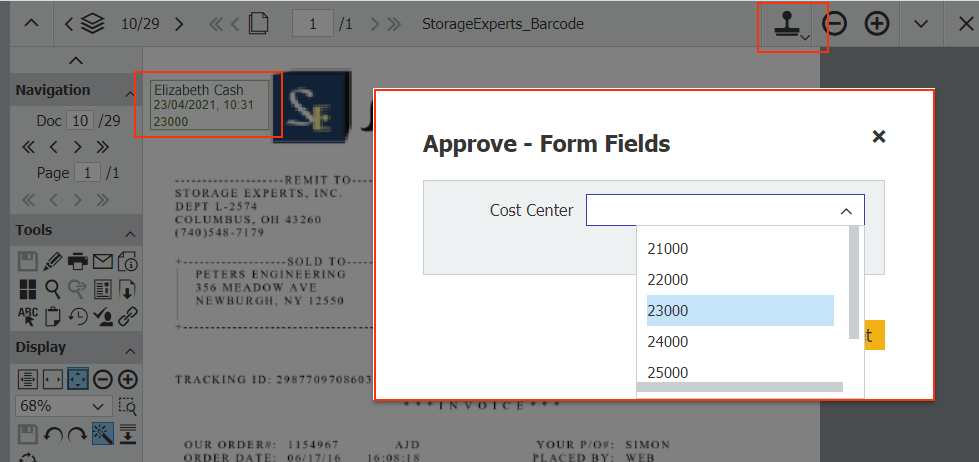This screenshot has width=979, height=462.
Task: Click the pencil edit icon in Tools
Action: click(52, 263)
